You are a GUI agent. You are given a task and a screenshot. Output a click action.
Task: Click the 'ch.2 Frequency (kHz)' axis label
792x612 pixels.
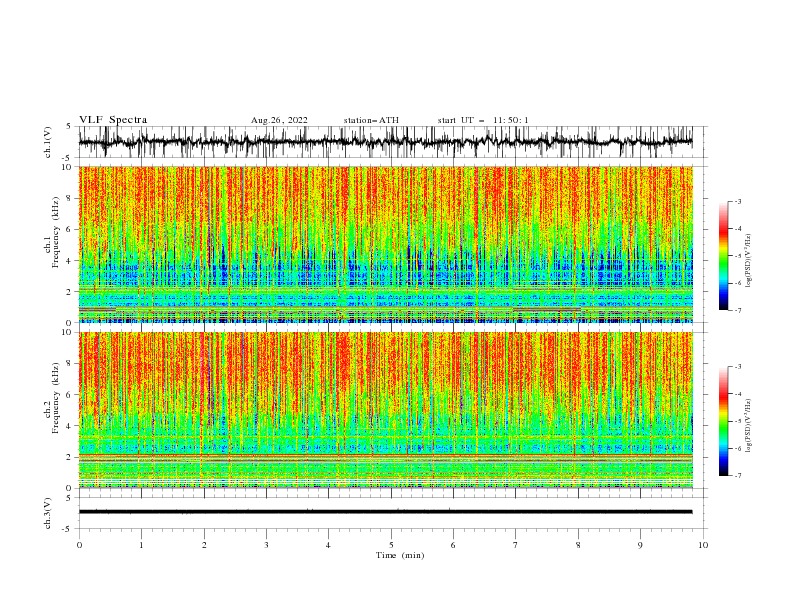pyautogui.click(x=52, y=398)
